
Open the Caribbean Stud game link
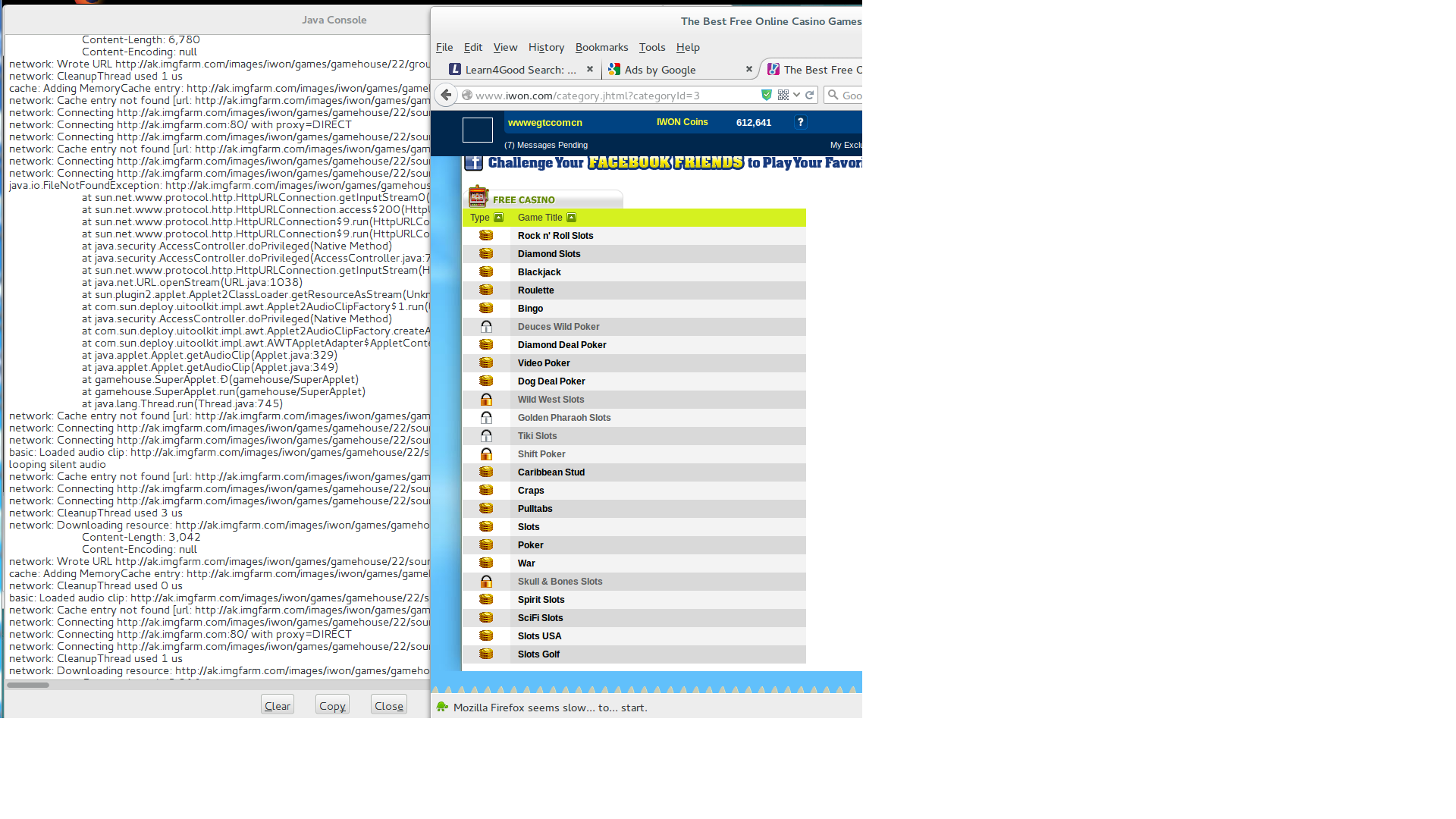point(551,472)
